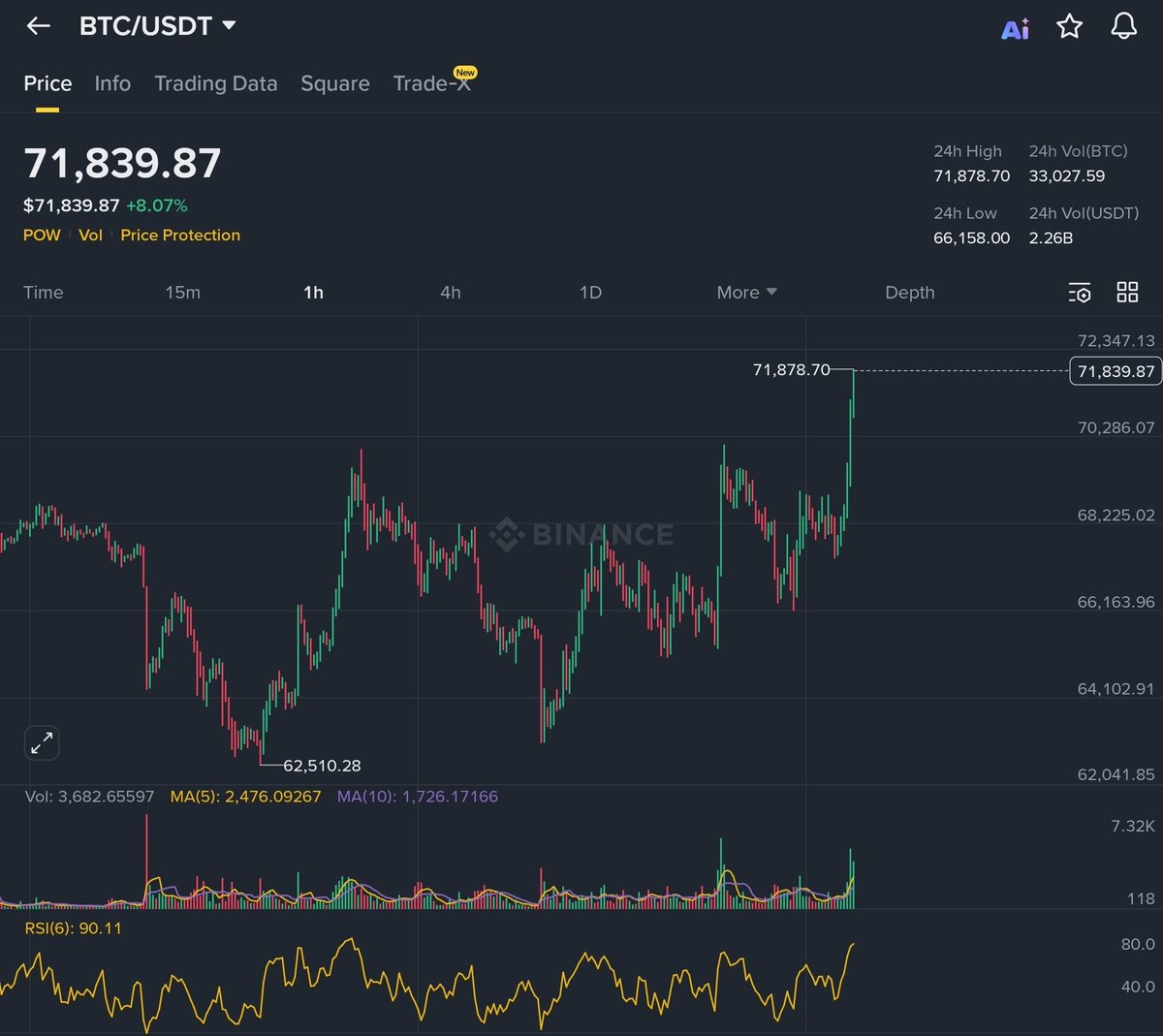Tap the POW tag
Screen dimensions: 1163x1036
click(42, 235)
